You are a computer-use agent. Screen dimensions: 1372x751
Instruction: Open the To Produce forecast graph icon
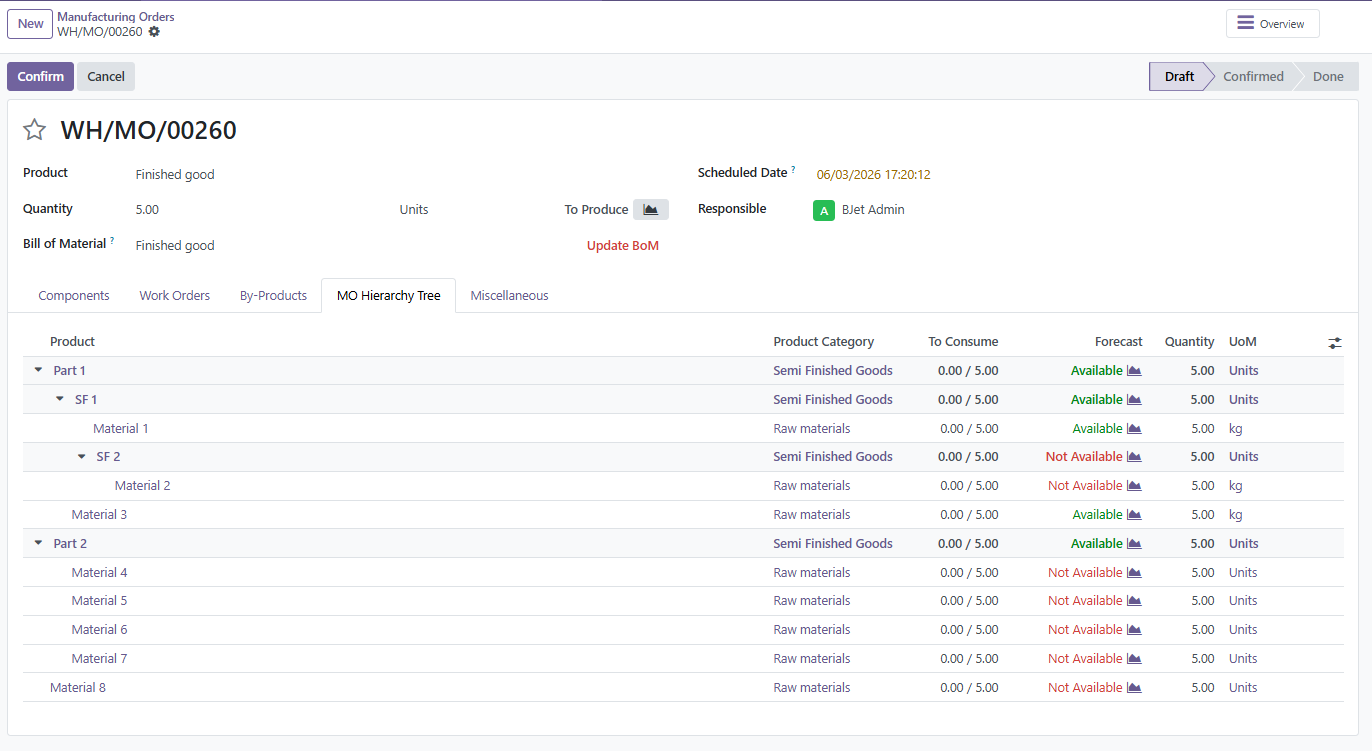click(x=650, y=209)
